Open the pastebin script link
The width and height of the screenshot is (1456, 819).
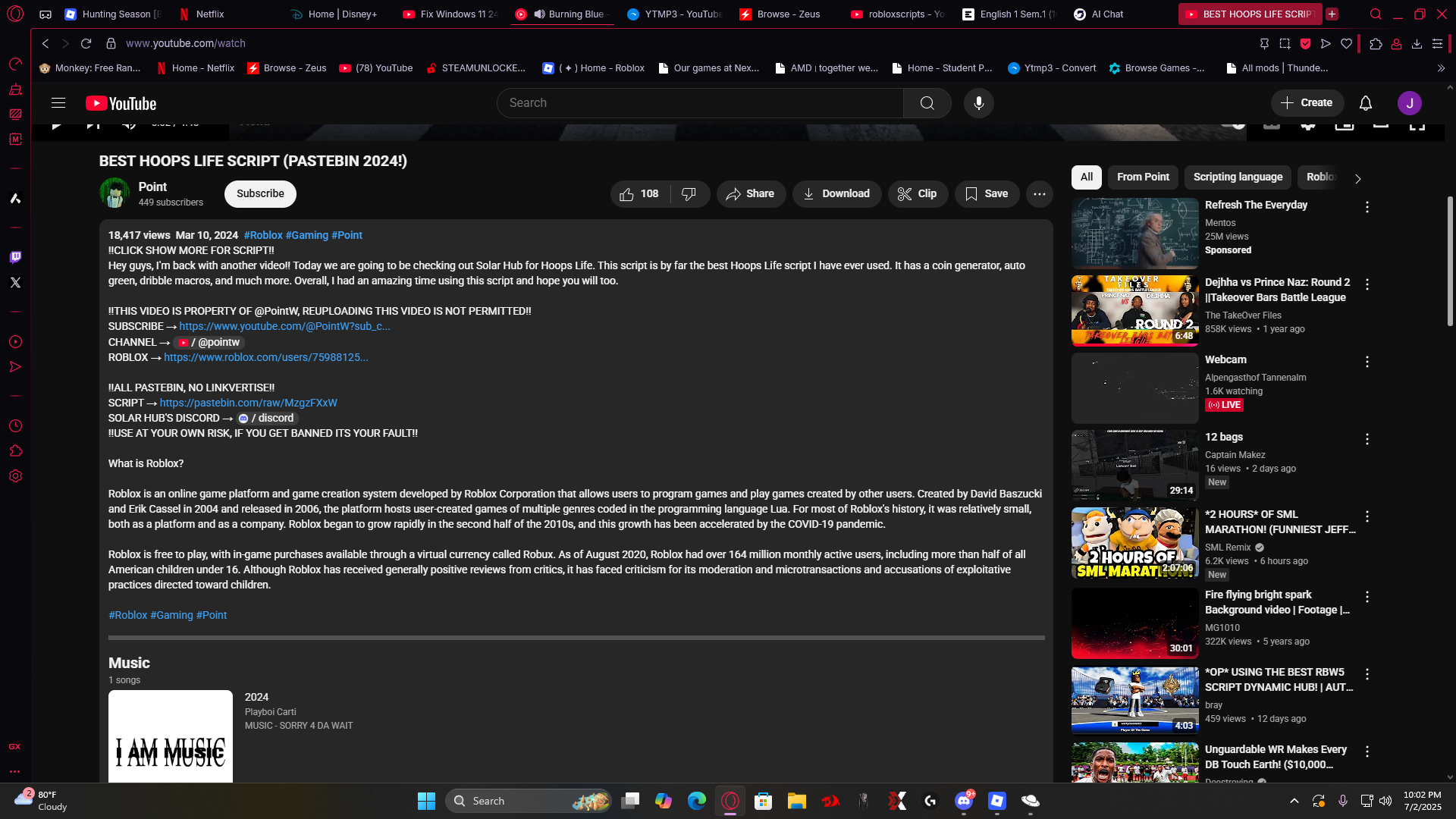point(248,403)
